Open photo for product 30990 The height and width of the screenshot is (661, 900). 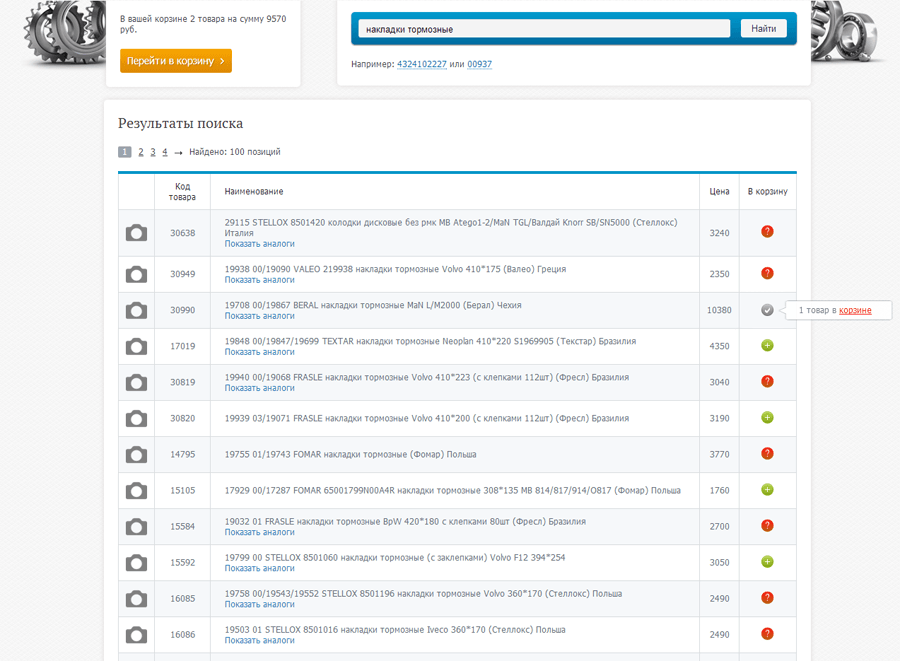(136, 310)
